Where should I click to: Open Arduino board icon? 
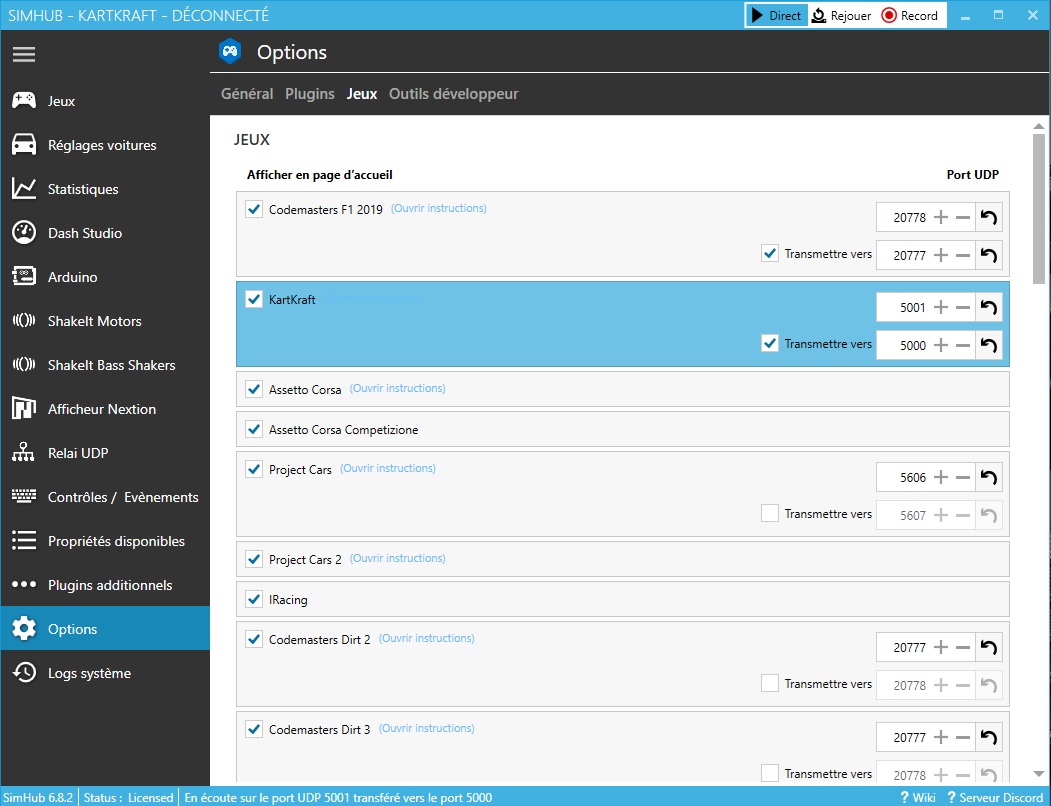24,276
